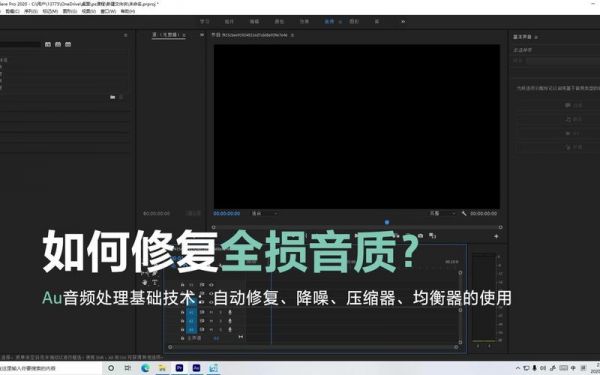Solo track A3 with its S button

[x=220, y=329]
